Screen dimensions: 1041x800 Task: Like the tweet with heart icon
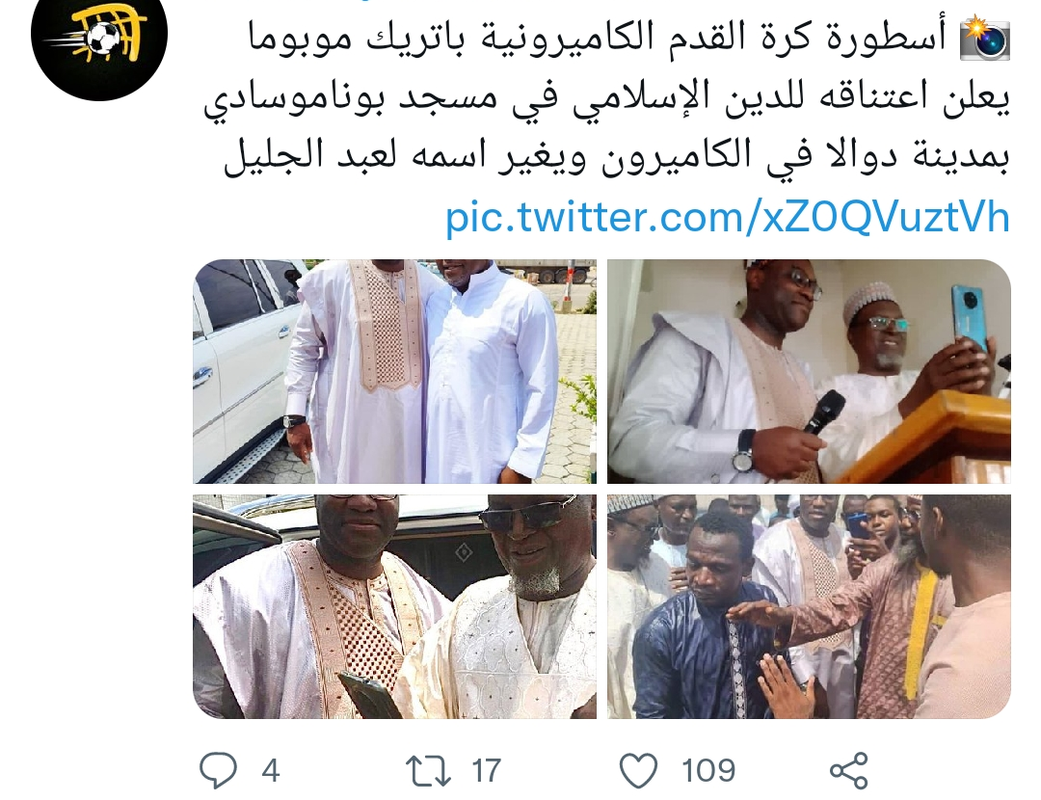[x=639, y=771]
